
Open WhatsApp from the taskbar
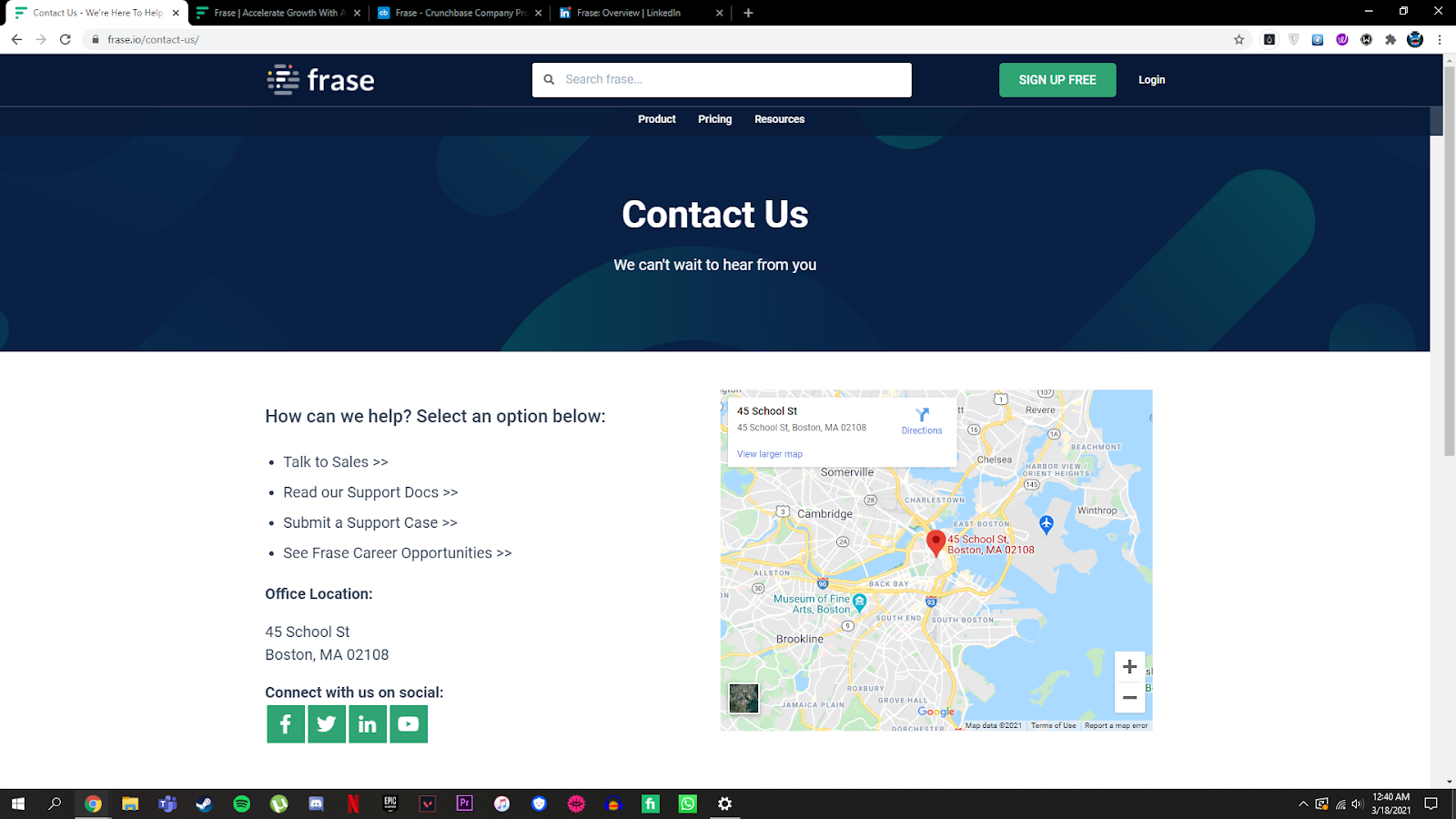click(688, 804)
